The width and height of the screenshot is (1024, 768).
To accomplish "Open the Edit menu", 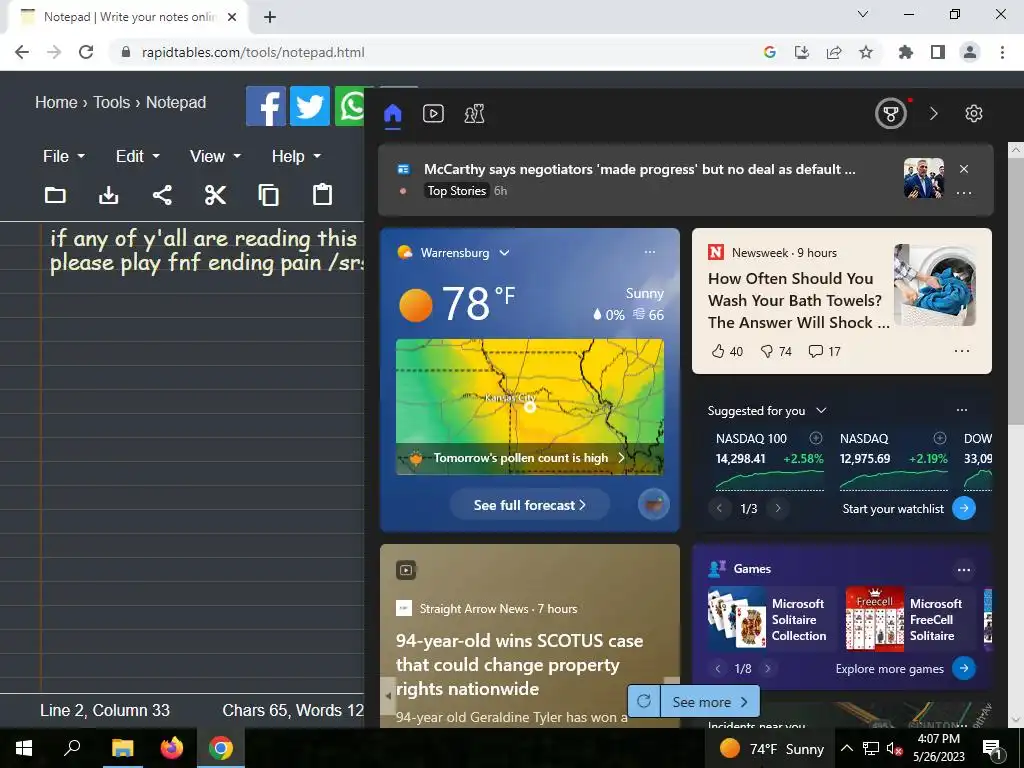I will tap(137, 157).
